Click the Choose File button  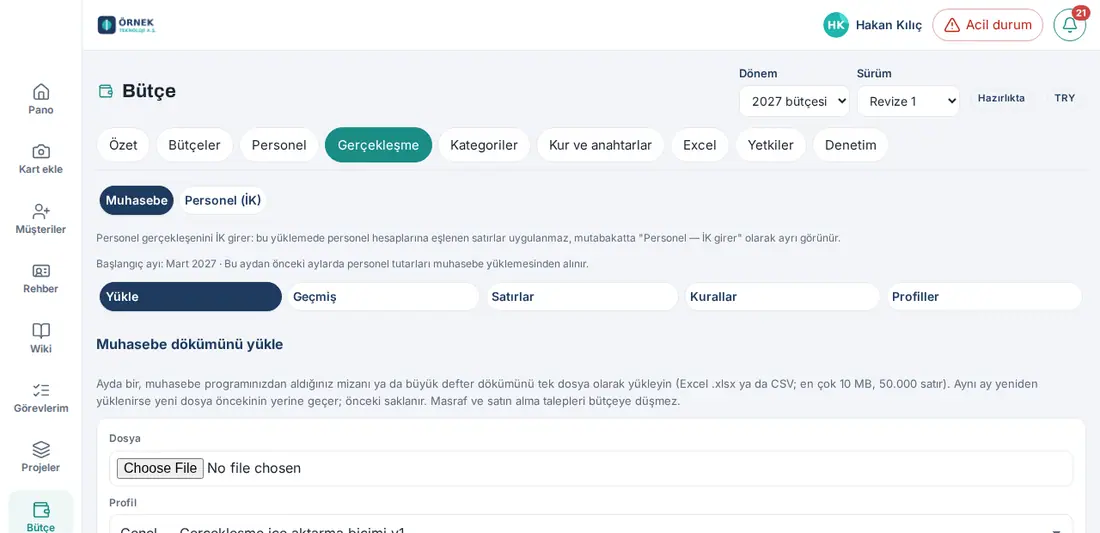160,468
